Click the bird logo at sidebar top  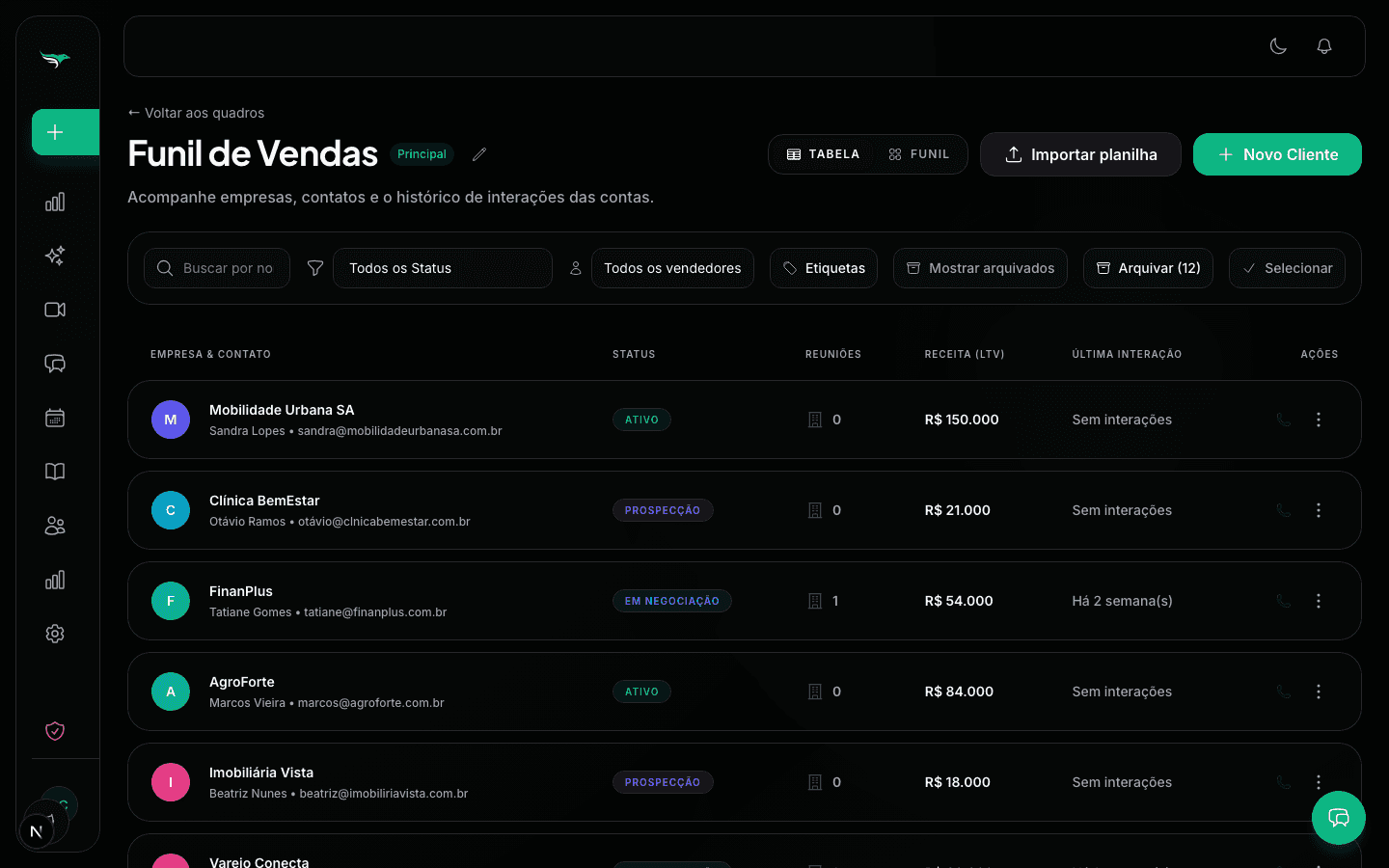55,60
